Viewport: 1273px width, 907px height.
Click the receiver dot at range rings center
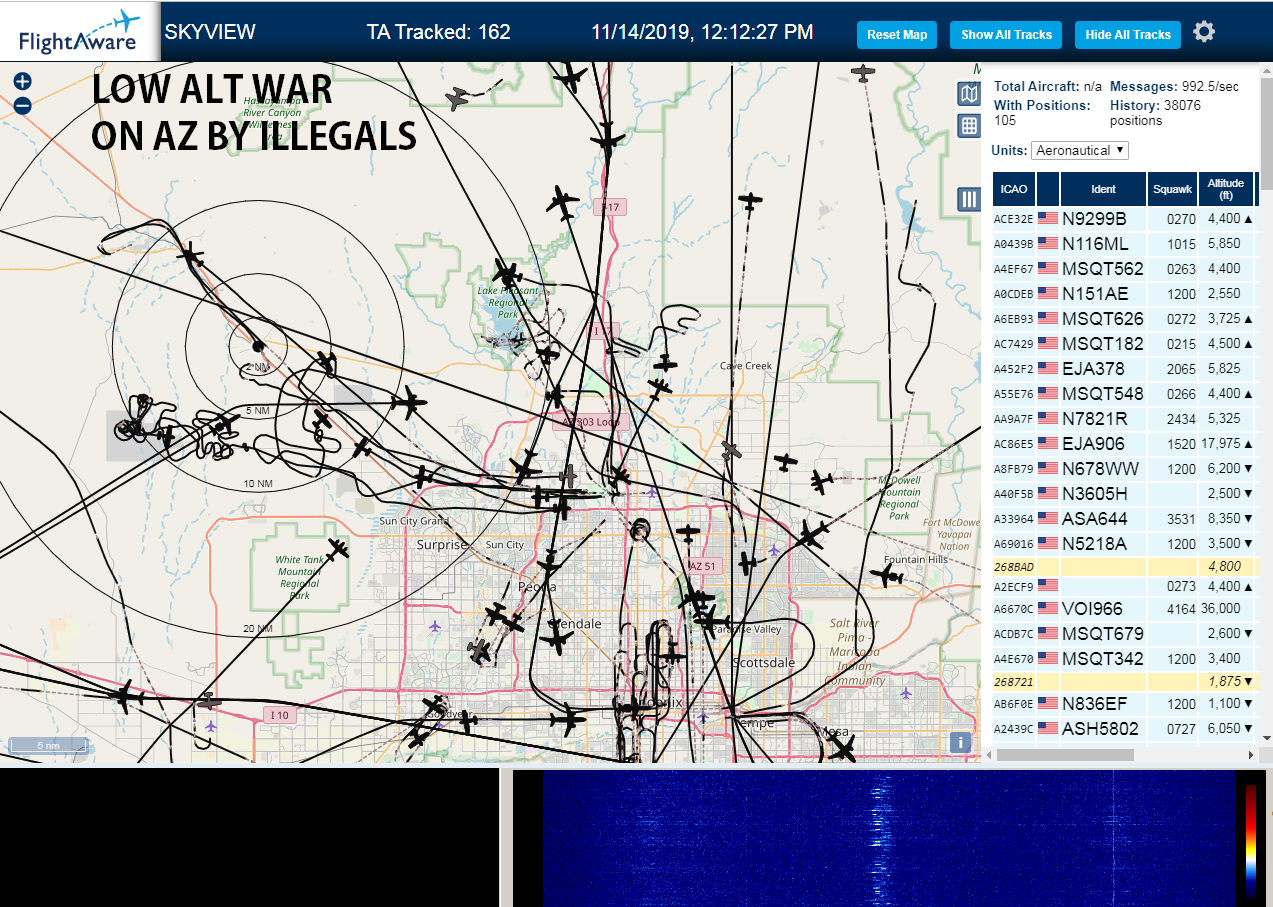258,346
